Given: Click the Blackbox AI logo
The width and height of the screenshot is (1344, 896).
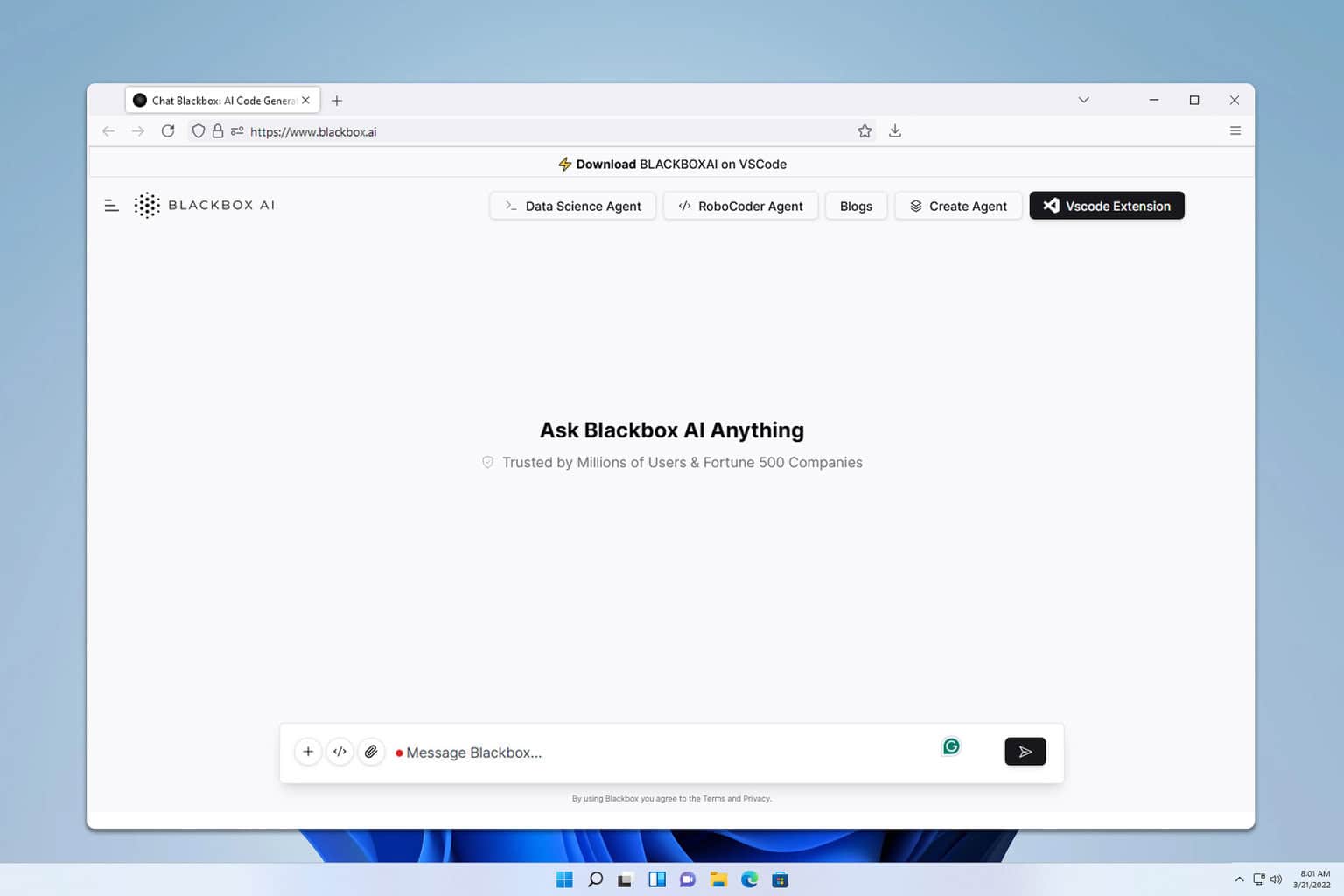Looking at the screenshot, I should click(204, 205).
